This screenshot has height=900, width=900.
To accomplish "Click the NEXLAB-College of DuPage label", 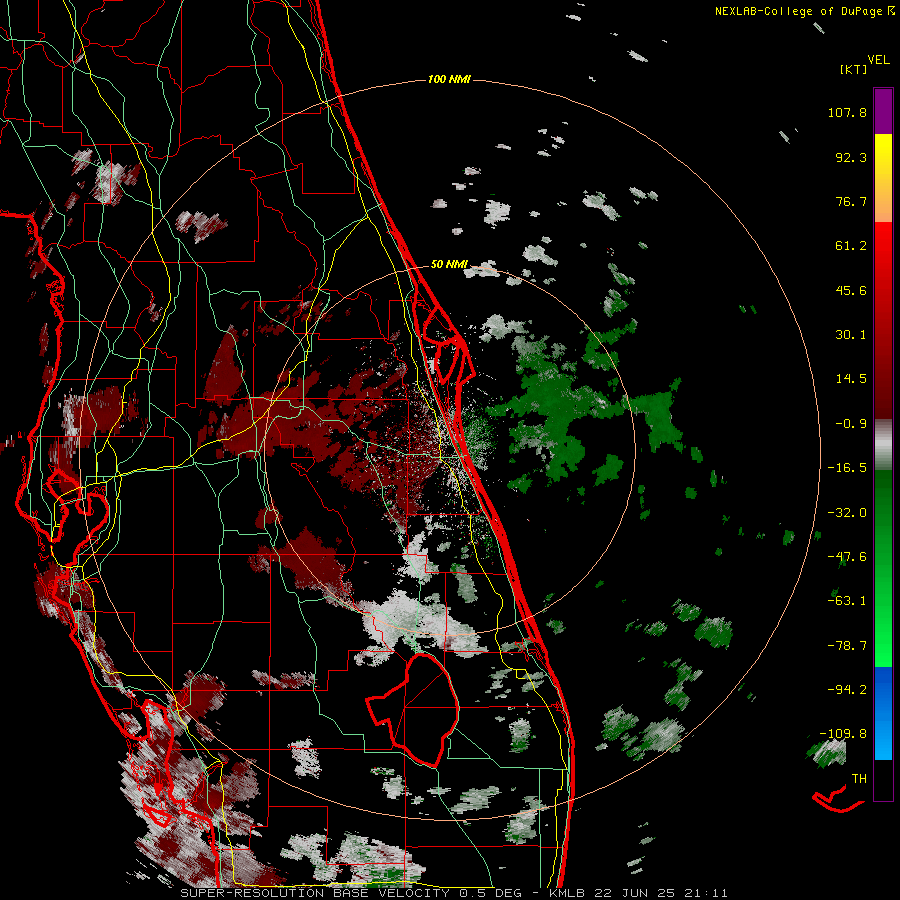I will tap(806, 11).
